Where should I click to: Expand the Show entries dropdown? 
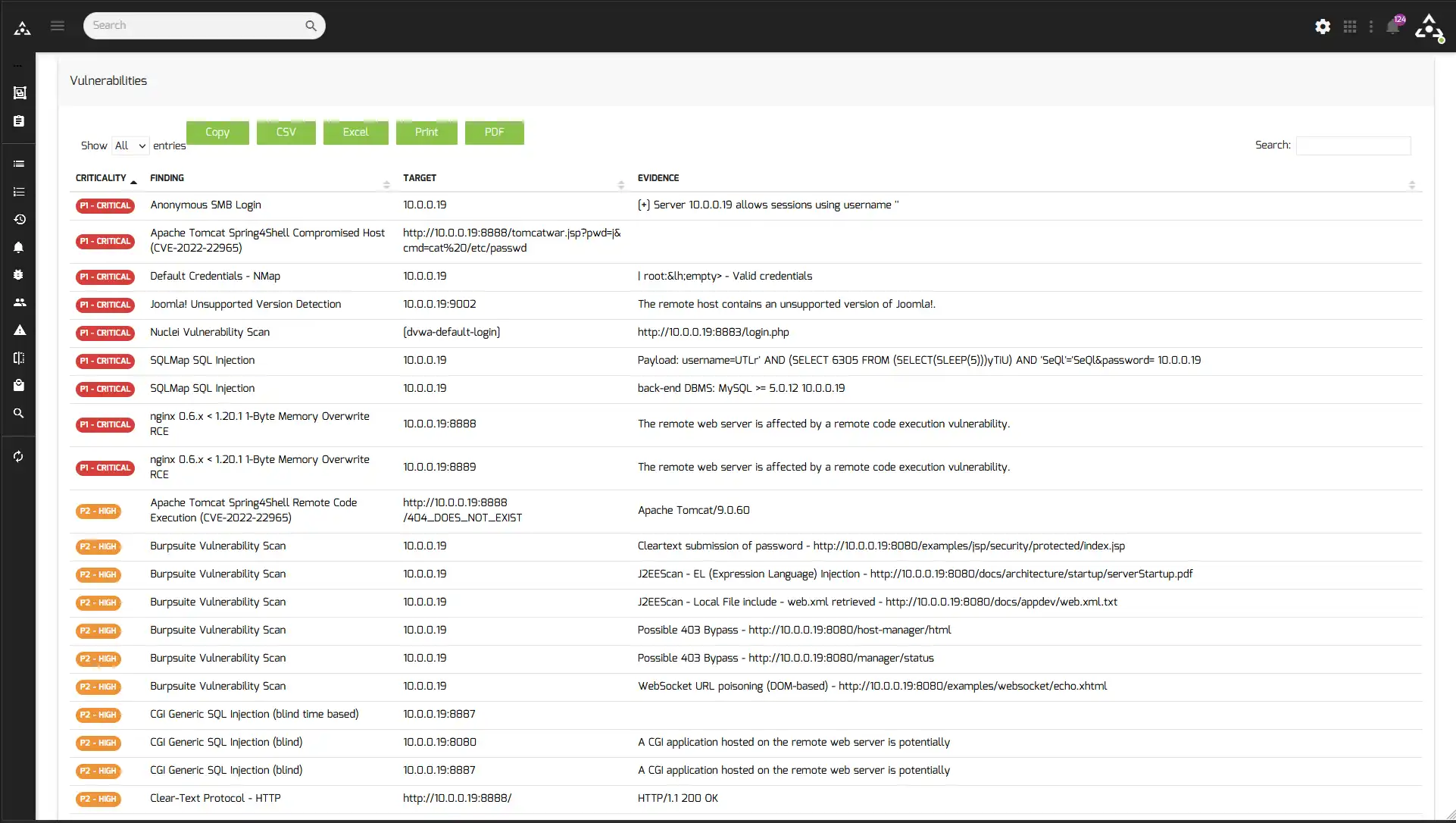coord(129,146)
